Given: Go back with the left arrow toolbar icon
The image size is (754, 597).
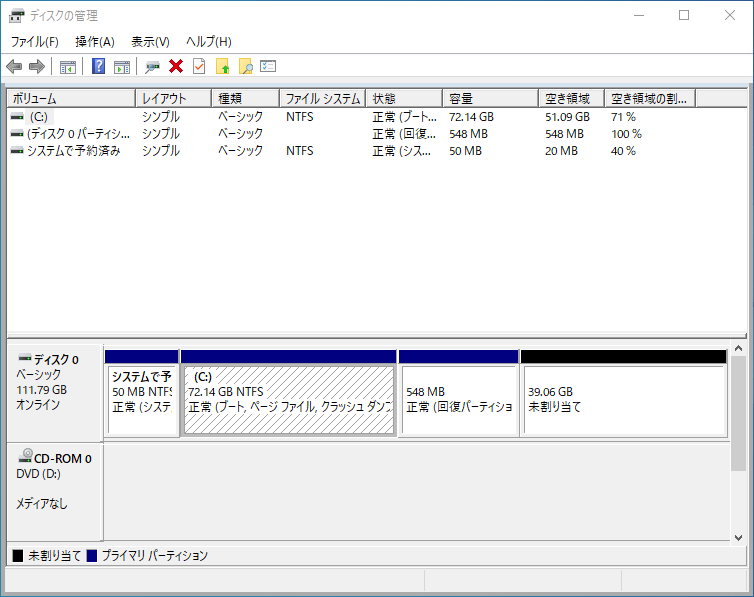Looking at the screenshot, I should [x=14, y=66].
